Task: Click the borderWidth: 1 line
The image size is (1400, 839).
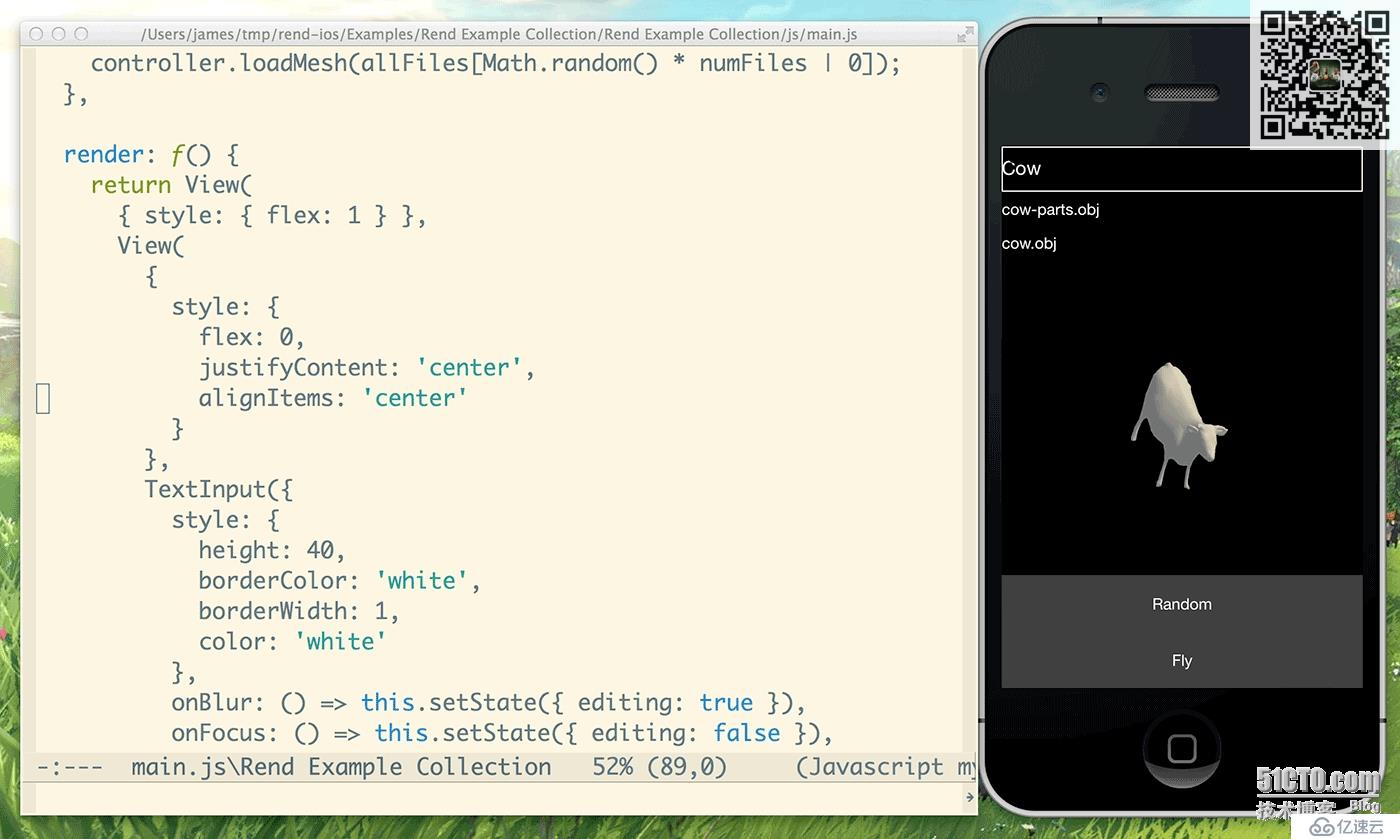Action: tap(299, 611)
